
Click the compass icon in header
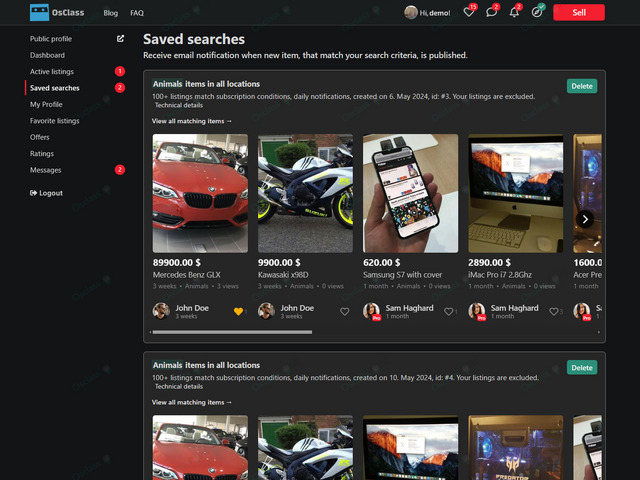point(537,12)
